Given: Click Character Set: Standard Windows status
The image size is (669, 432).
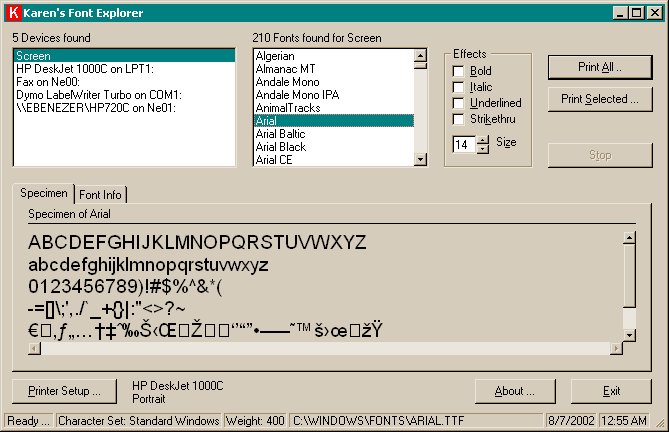Looking at the screenshot, I should coord(139,421).
